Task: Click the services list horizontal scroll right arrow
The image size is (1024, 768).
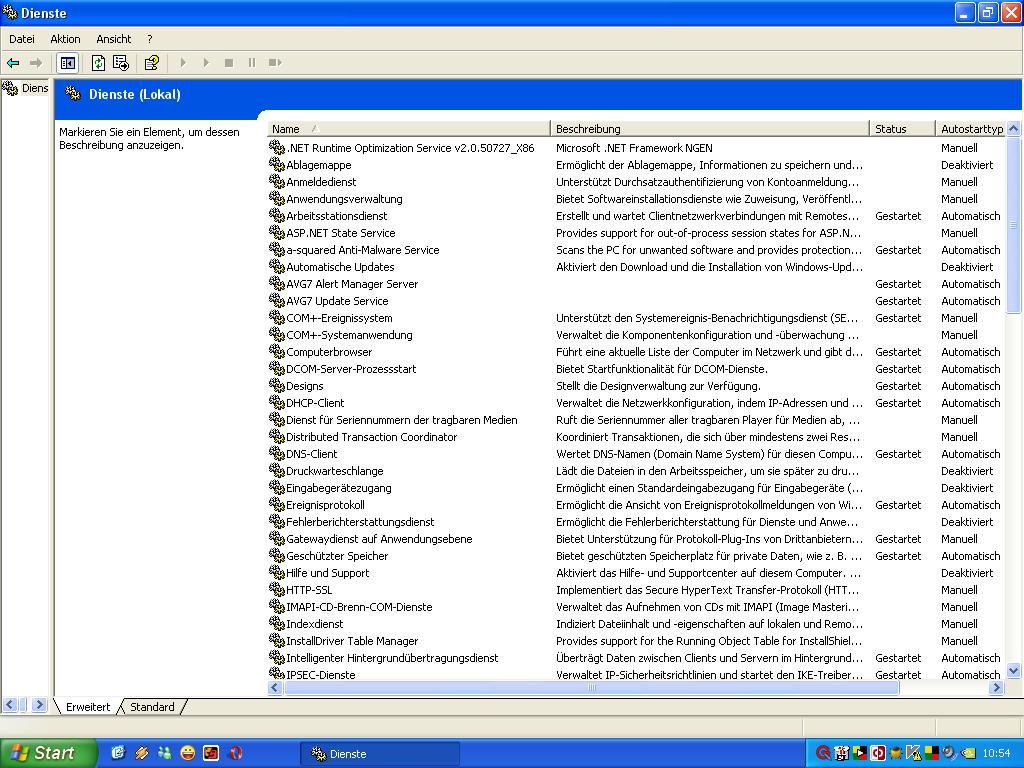Action: 996,687
